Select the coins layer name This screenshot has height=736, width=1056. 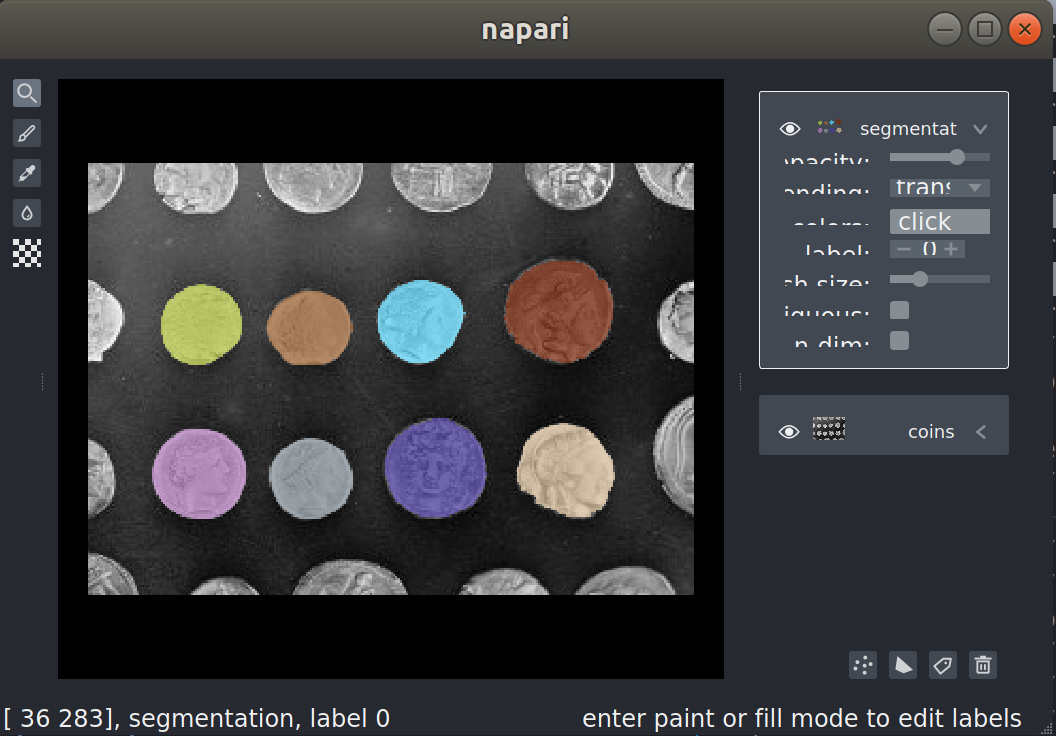pyautogui.click(x=931, y=432)
